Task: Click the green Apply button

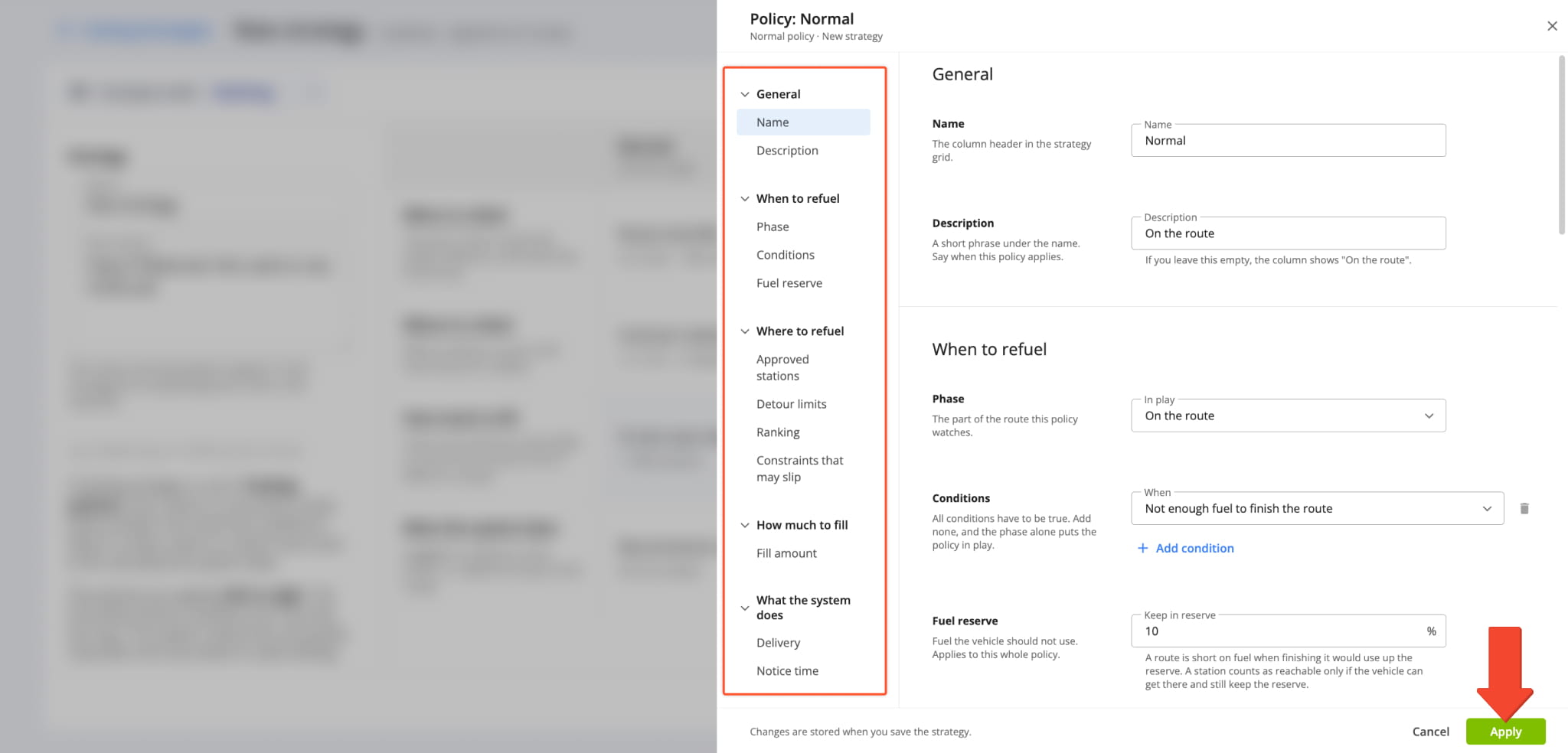Action: coord(1505,732)
